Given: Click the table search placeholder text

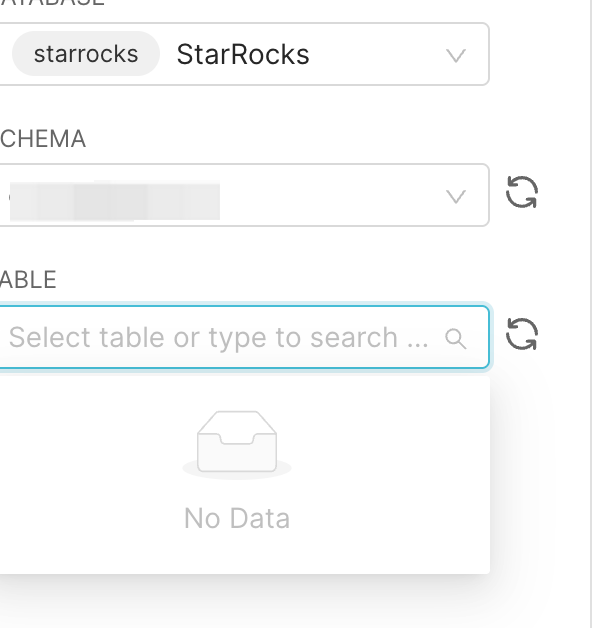Looking at the screenshot, I should [x=219, y=337].
